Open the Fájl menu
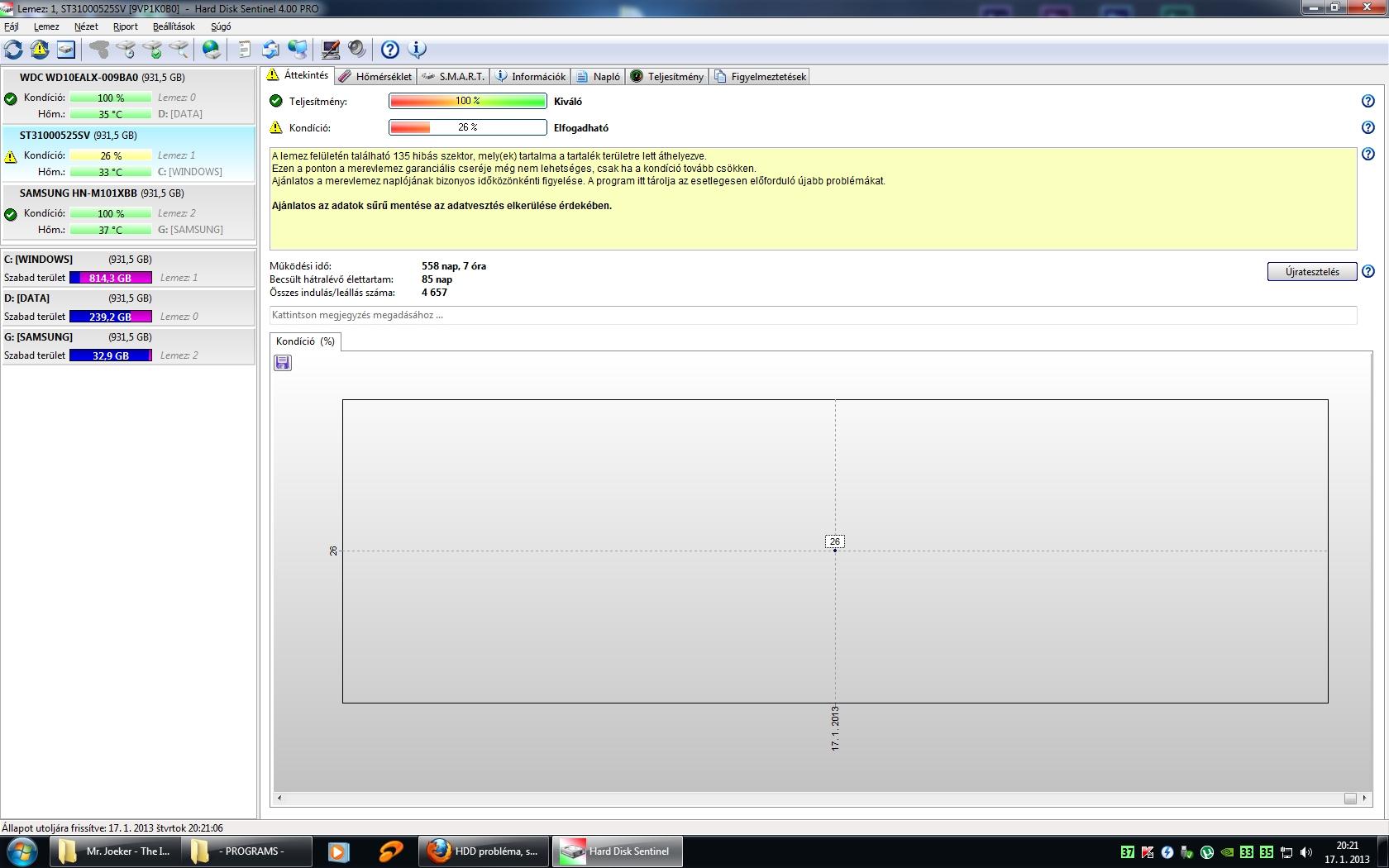This screenshot has width=1389, height=868. tap(12, 26)
